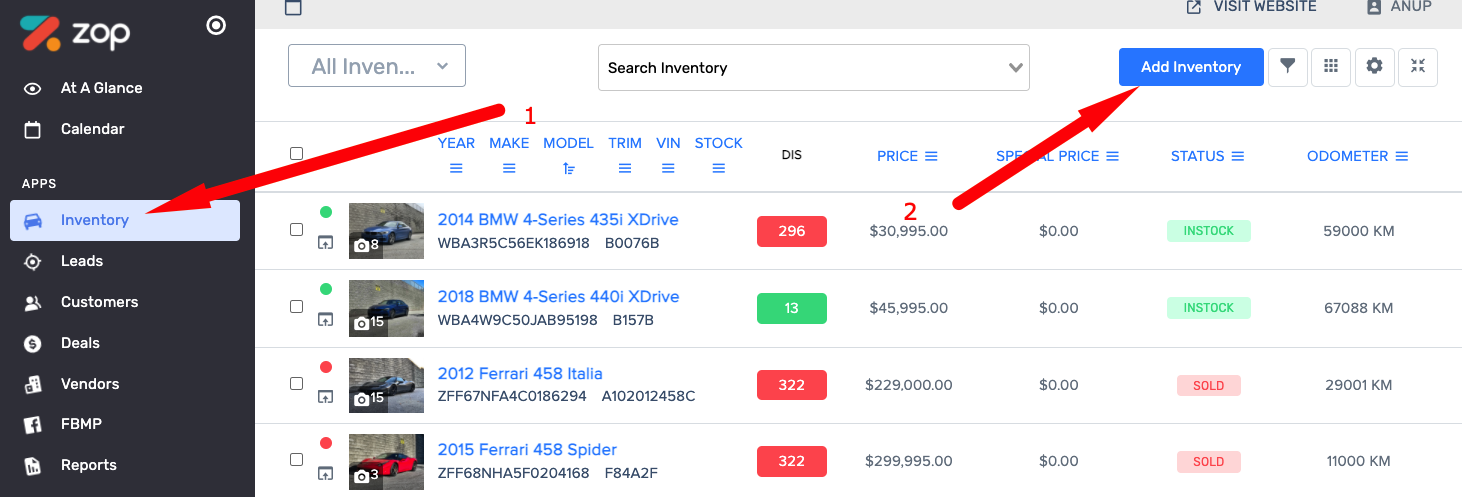Click the ANUP user profile icon
1462x497 pixels.
[1374, 7]
